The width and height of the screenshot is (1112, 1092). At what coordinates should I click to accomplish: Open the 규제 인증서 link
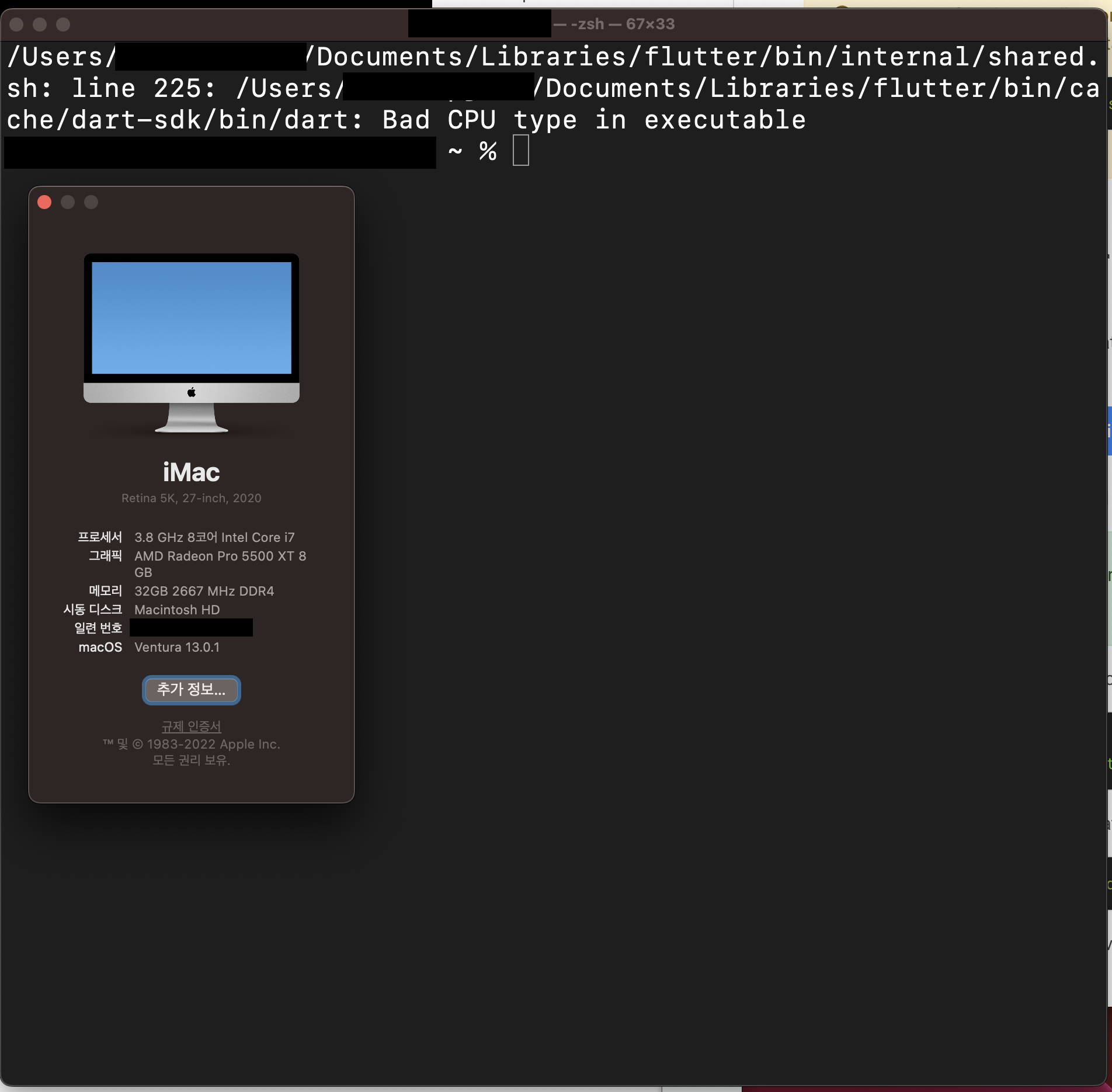click(192, 726)
